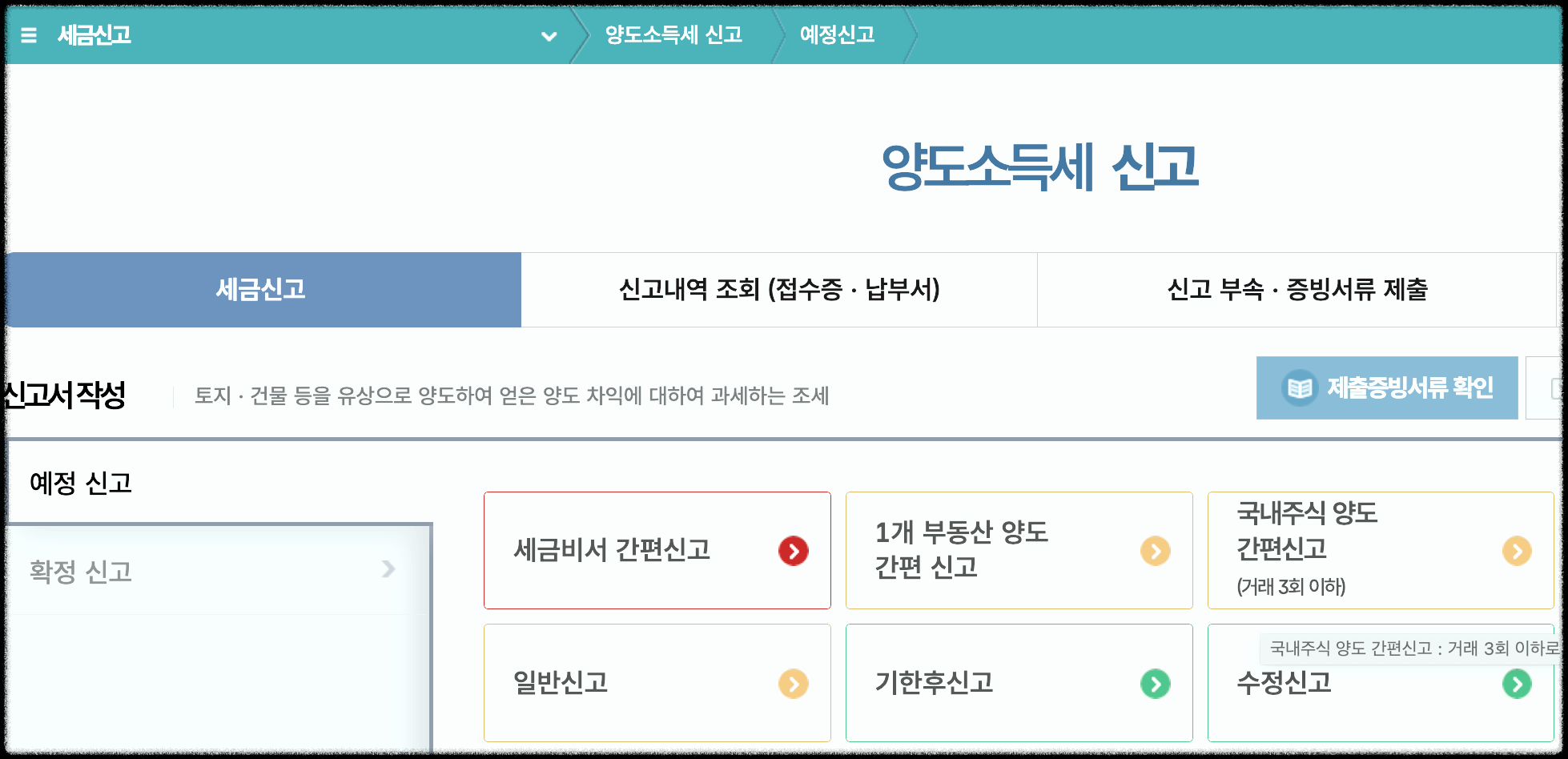Expand the 확정 신고 section
This screenshot has width=1568, height=759.
coord(216,570)
